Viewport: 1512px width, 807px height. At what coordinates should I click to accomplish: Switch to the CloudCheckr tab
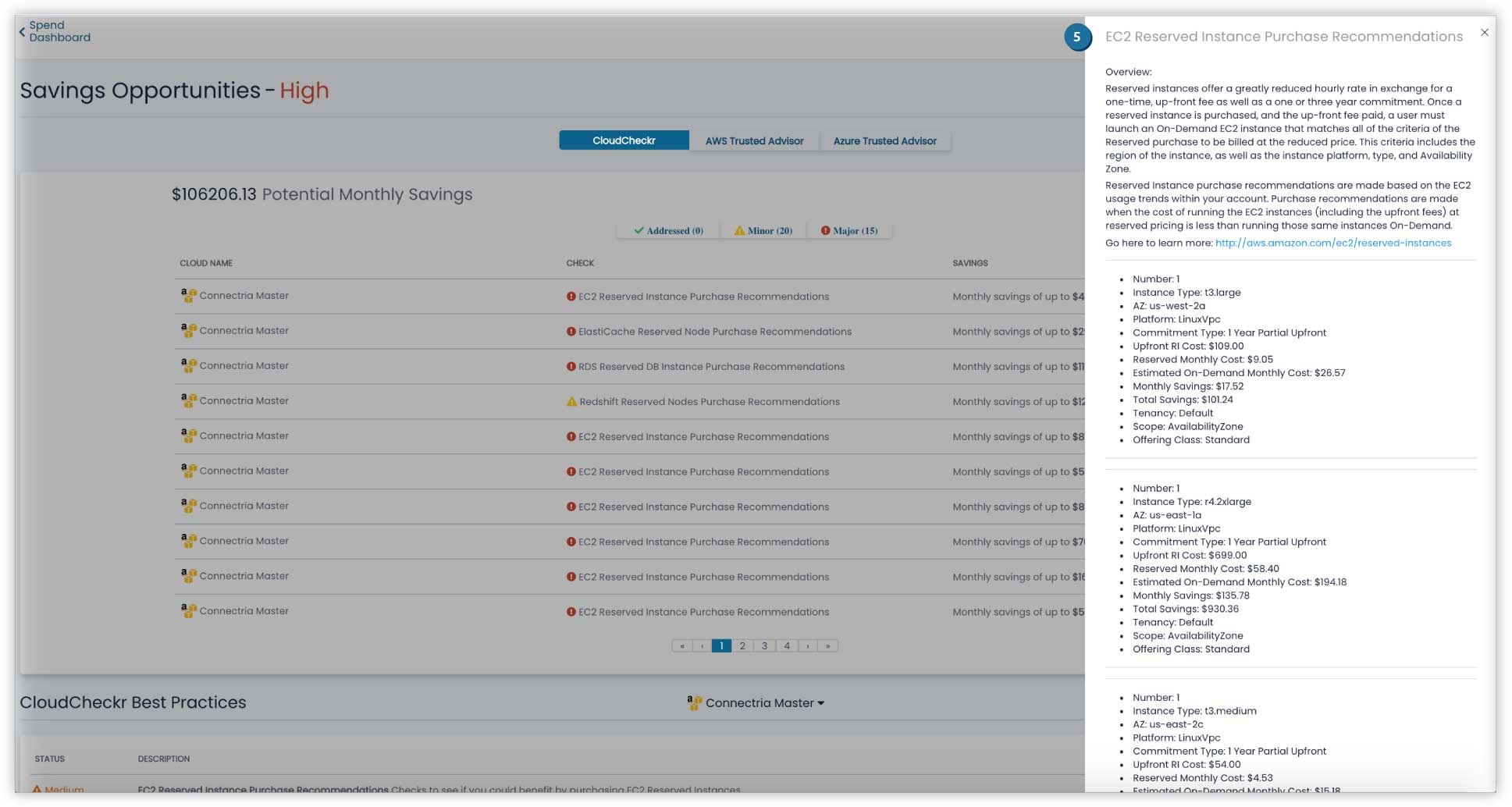coord(624,140)
